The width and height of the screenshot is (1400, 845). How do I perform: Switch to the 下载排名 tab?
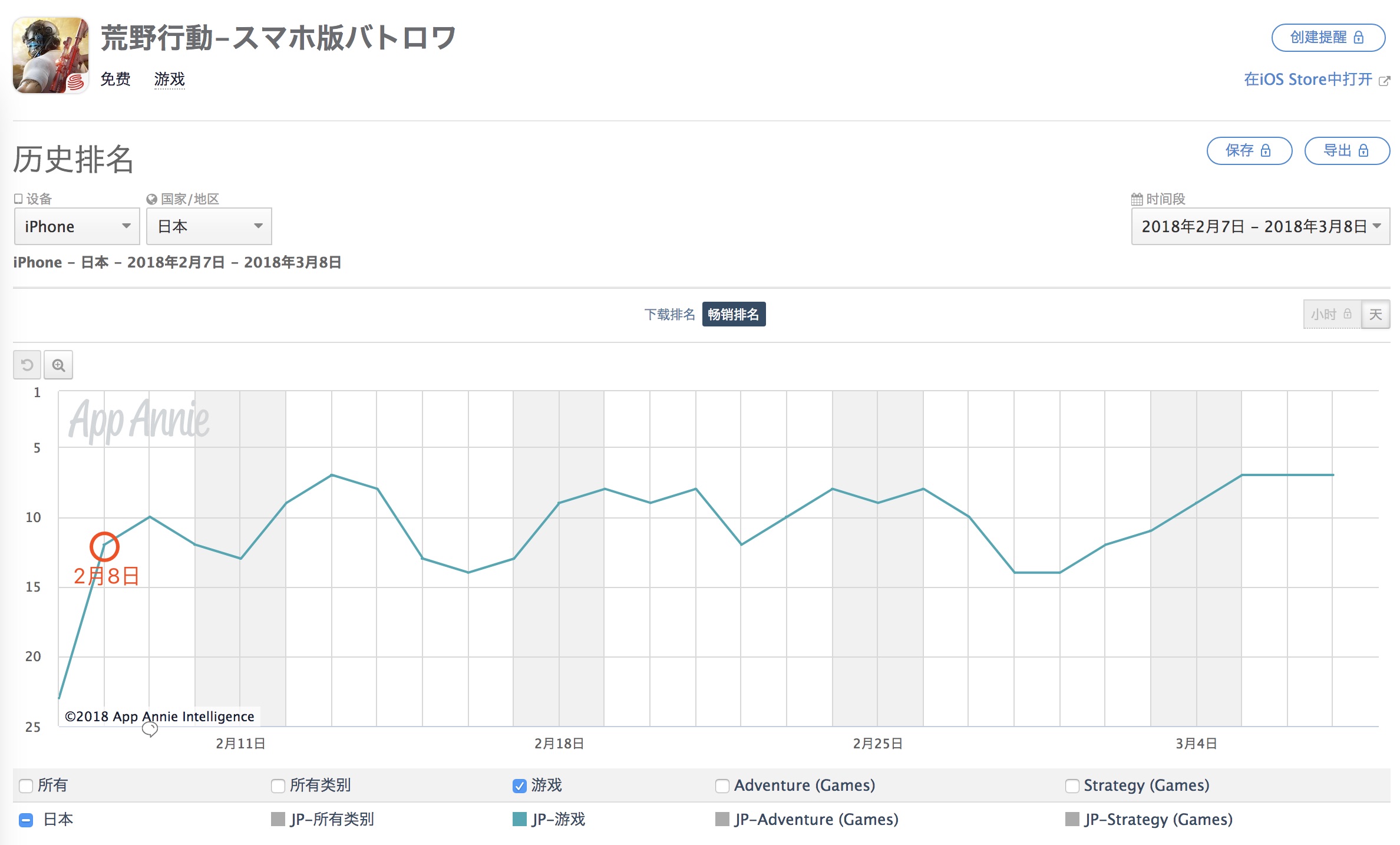pyautogui.click(x=669, y=315)
